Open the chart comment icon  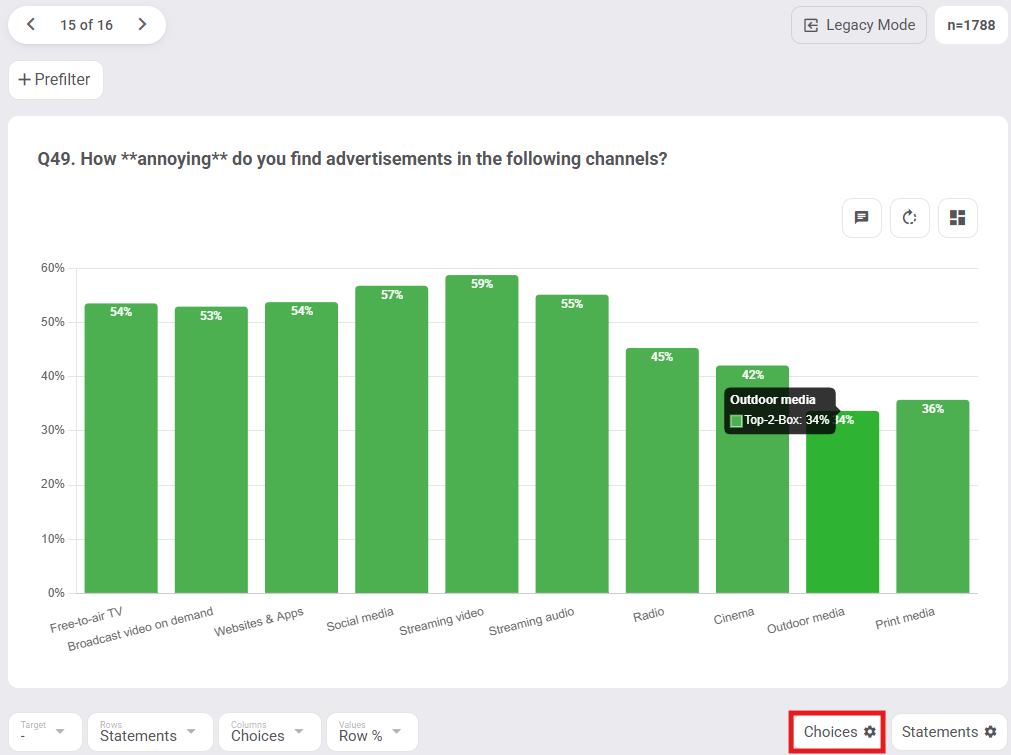pyautogui.click(x=861, y=218)
